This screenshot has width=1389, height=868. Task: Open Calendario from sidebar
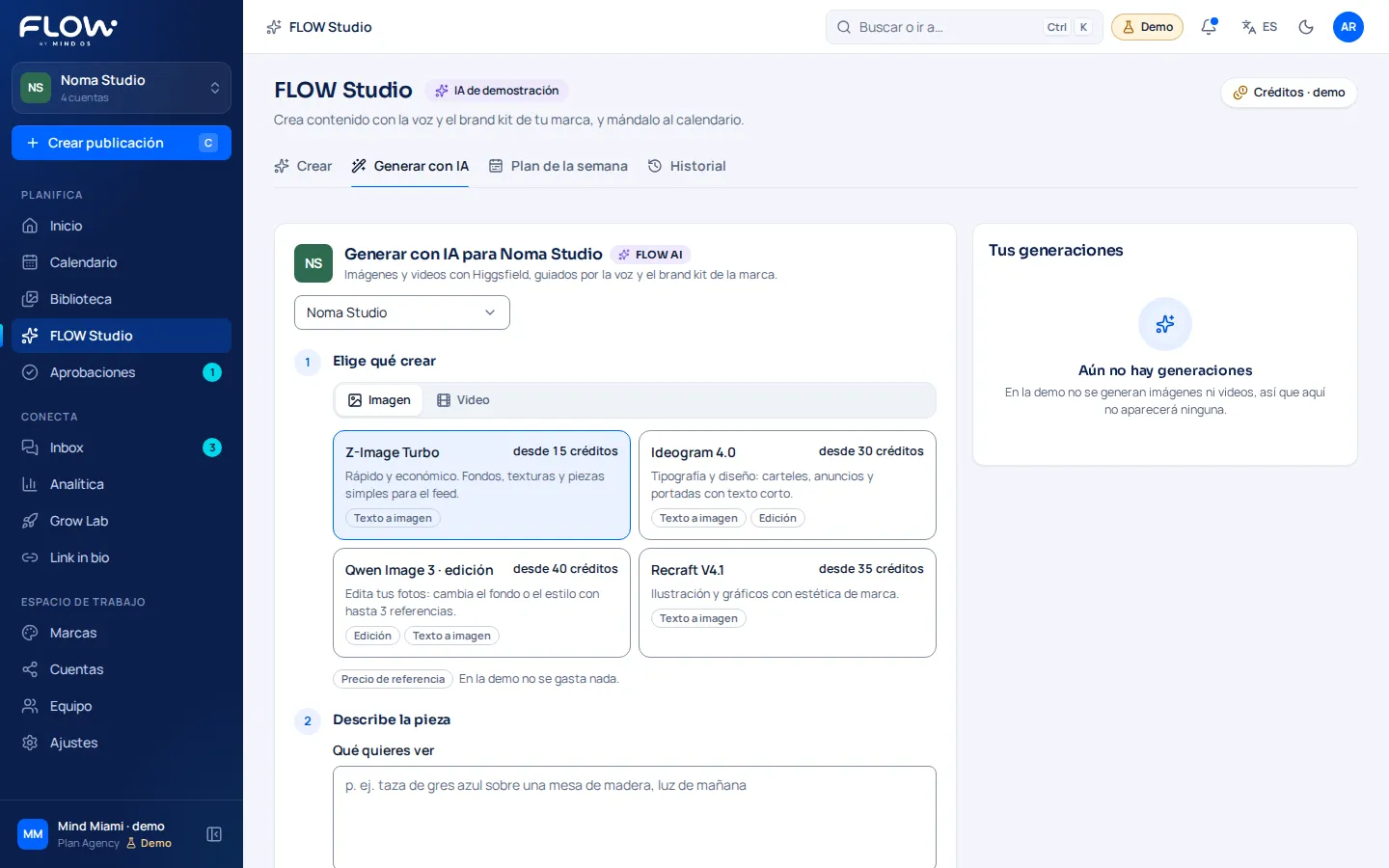122,262
